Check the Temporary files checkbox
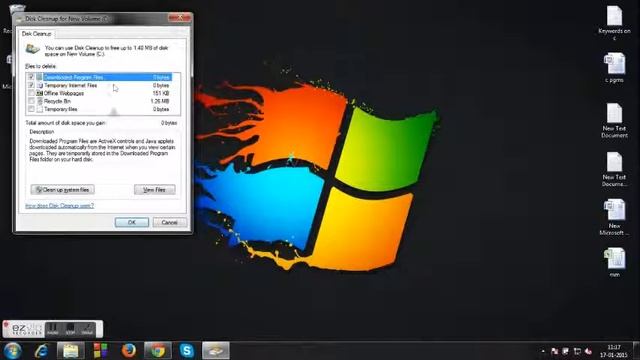Viewport: 640px width, 360px height. [x=31, y=109]
